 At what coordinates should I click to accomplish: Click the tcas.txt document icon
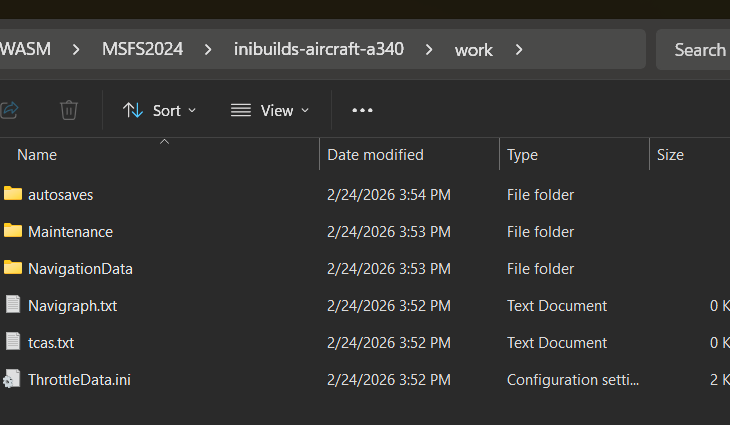pos(12,342)
